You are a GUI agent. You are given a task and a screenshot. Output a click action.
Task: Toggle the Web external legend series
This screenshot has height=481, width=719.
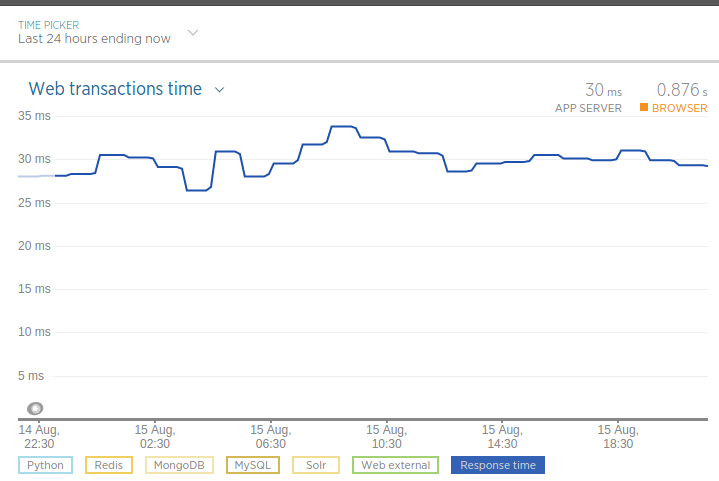(396, 465)
